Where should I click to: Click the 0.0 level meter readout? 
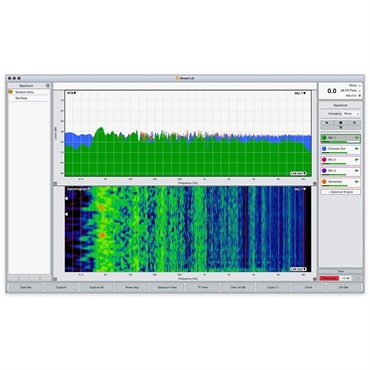click(332, 91)
